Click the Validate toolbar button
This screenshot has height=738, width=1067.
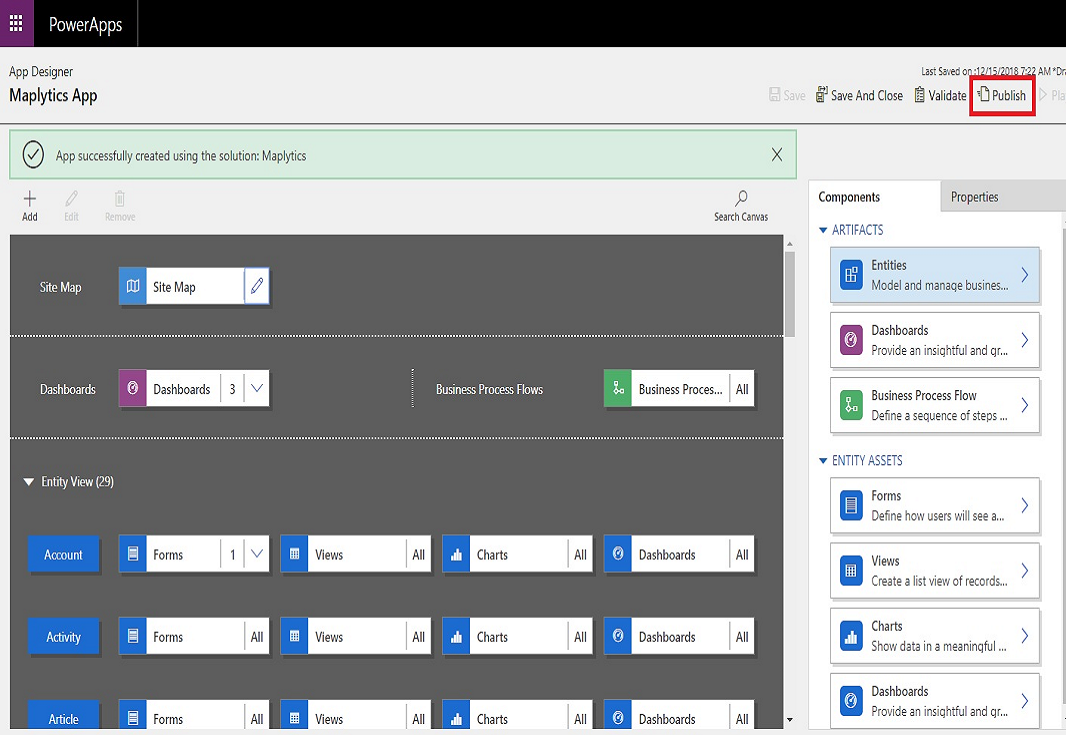point(940,95)
